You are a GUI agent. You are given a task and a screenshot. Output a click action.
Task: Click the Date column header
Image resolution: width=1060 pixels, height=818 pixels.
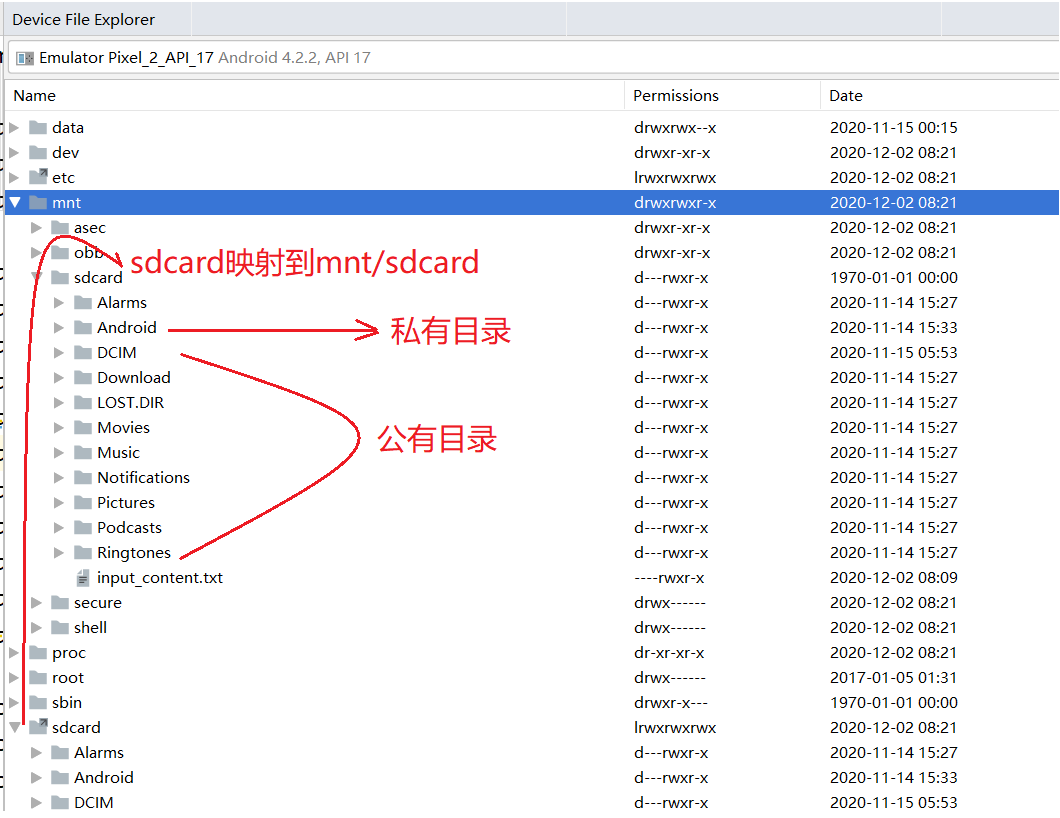[846, 96]
